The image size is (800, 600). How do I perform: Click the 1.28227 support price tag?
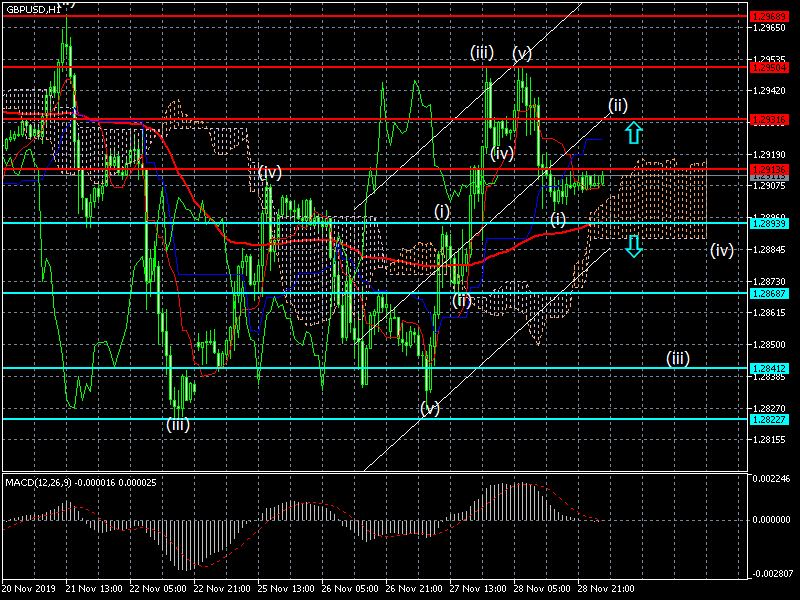click(x=769, y=419)
